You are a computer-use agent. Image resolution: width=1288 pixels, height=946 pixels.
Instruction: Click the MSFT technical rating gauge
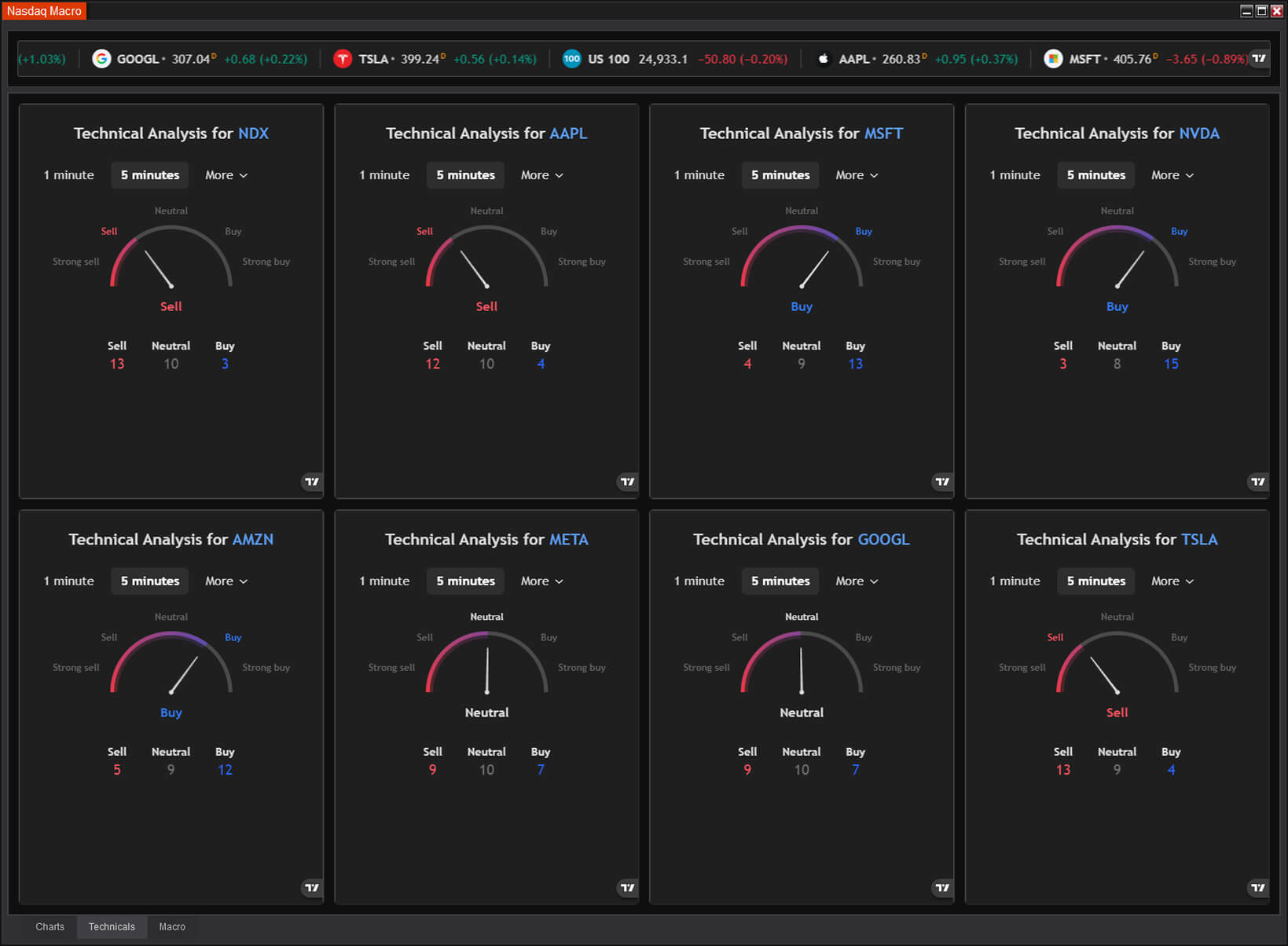coord(801,259)
